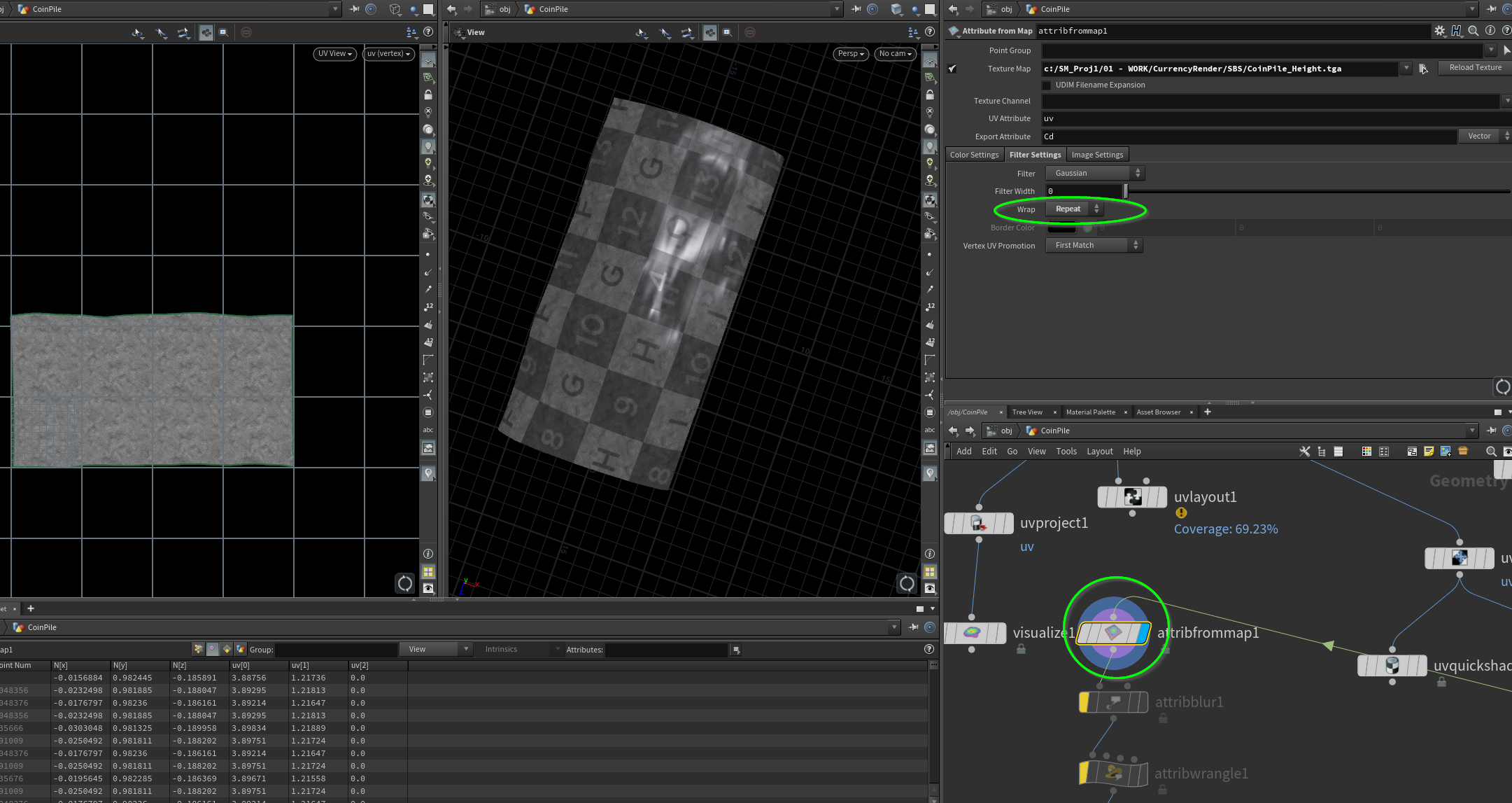Open the color palette icon in network toolbar
Screen dimensions: 1512x803
pyautogui.click(x=1366, y=452)
